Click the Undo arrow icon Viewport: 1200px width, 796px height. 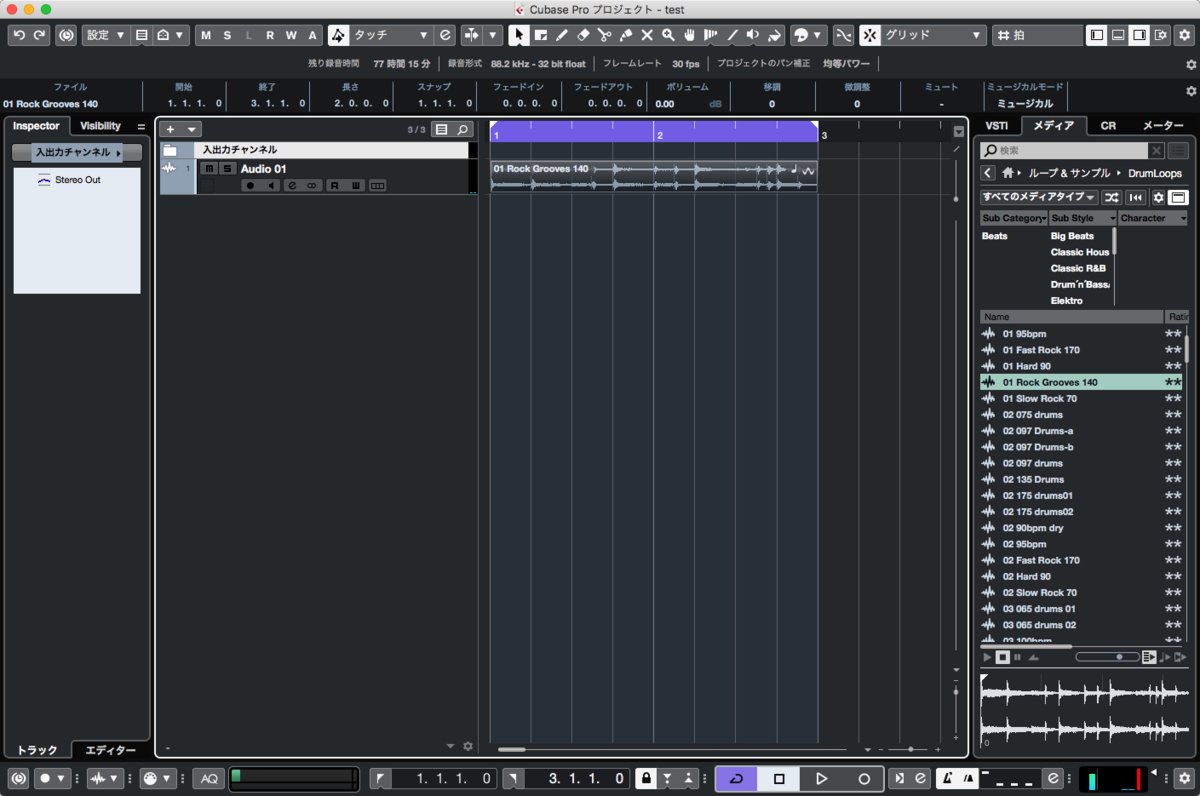[x=19, y=35]
